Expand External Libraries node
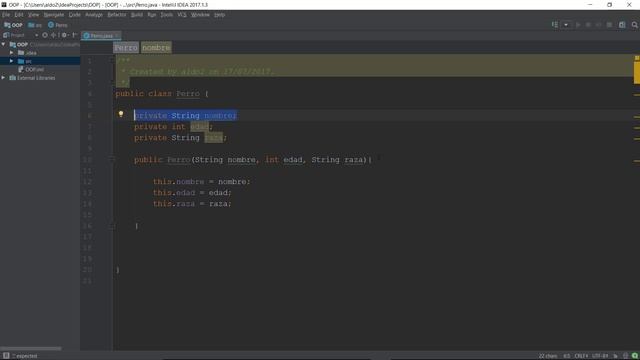Viewport: 640px width, 360px height. 4,78
